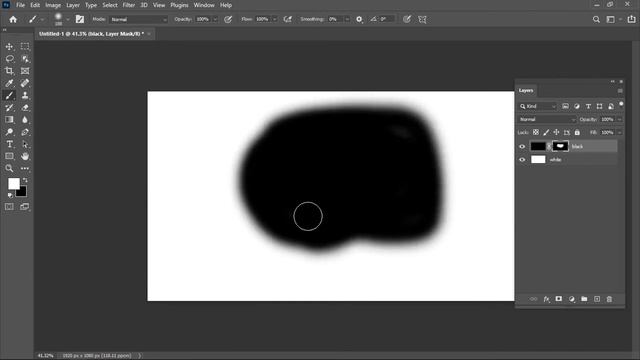
Task: Open the search icon in options bar
Action: click(x=596, y=19)
